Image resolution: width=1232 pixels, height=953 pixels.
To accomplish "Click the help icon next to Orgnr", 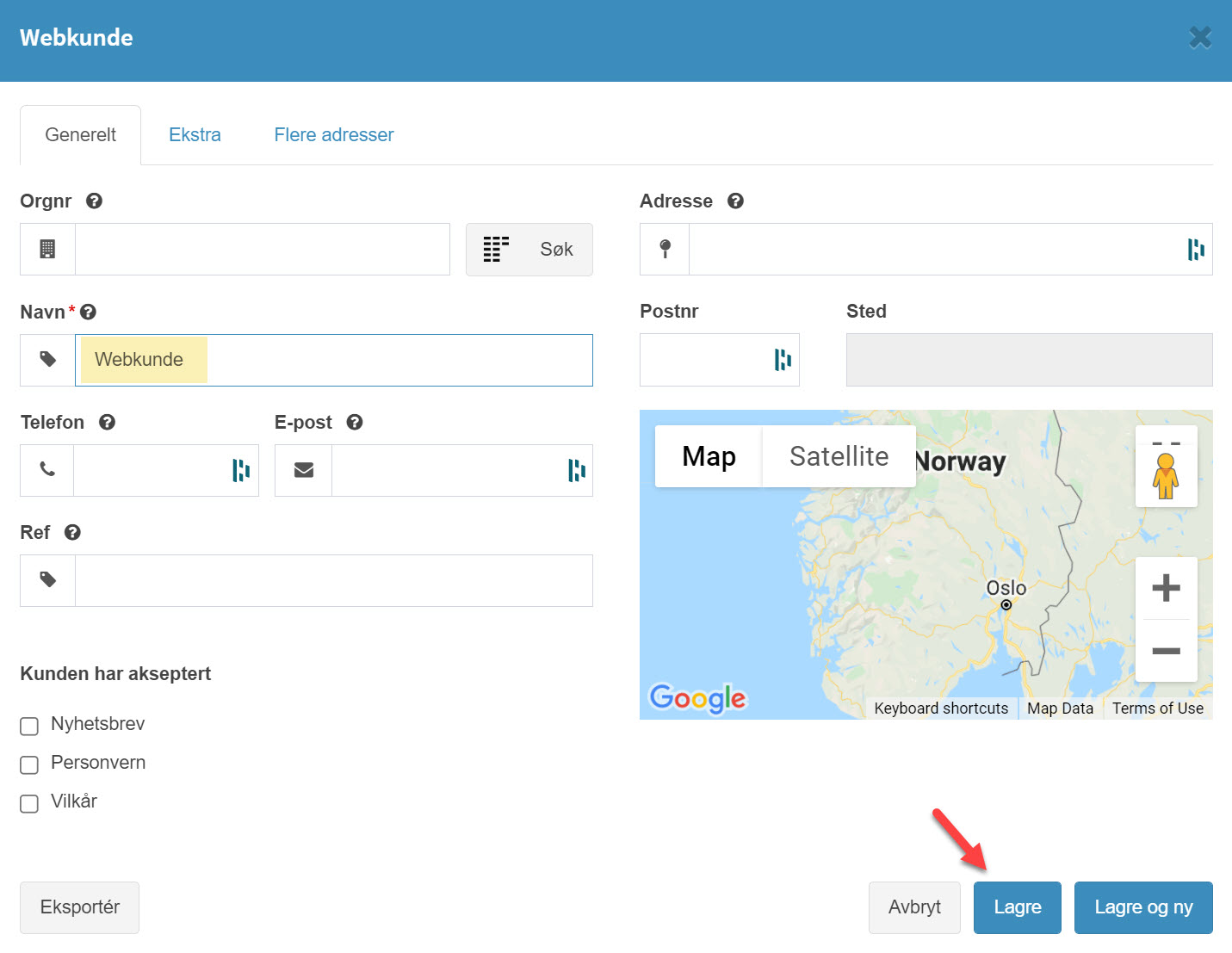I will 95,201.
